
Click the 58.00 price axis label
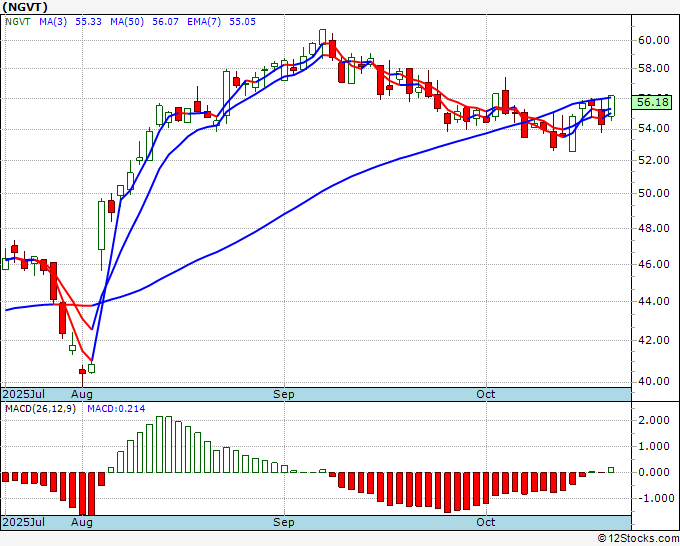click(654, 68)
